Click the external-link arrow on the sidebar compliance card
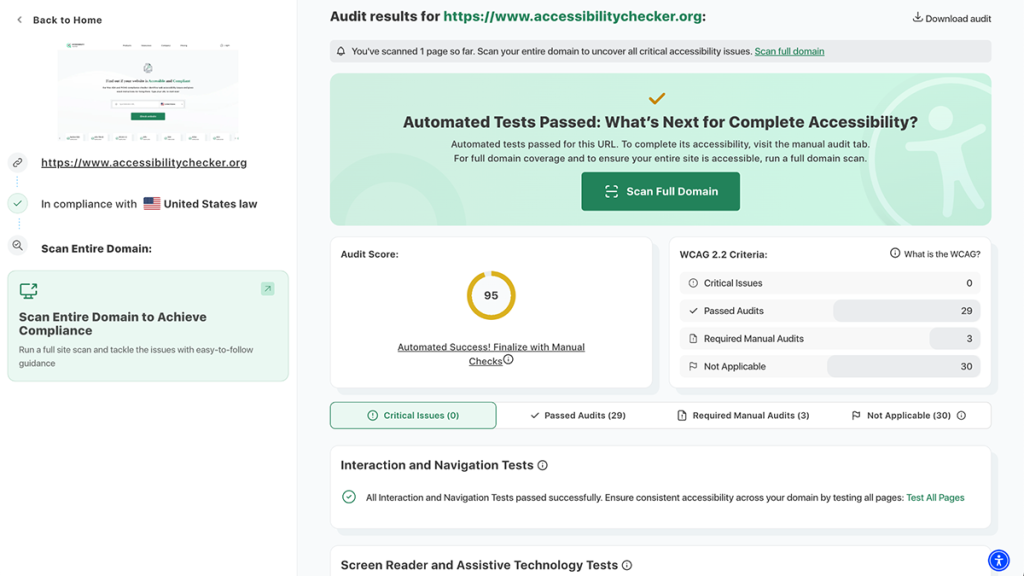 [267, 287]
